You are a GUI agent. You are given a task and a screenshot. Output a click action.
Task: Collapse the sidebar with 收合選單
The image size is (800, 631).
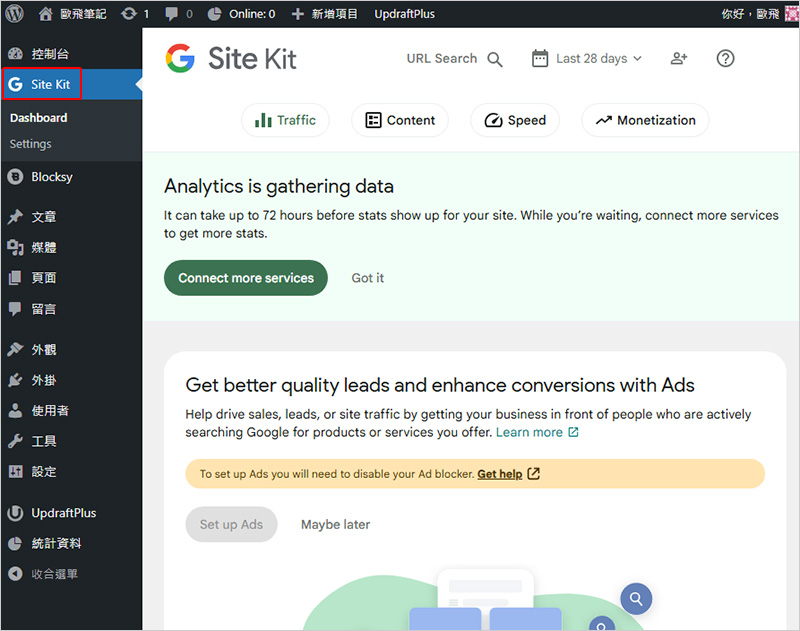[x=54, y=574]
